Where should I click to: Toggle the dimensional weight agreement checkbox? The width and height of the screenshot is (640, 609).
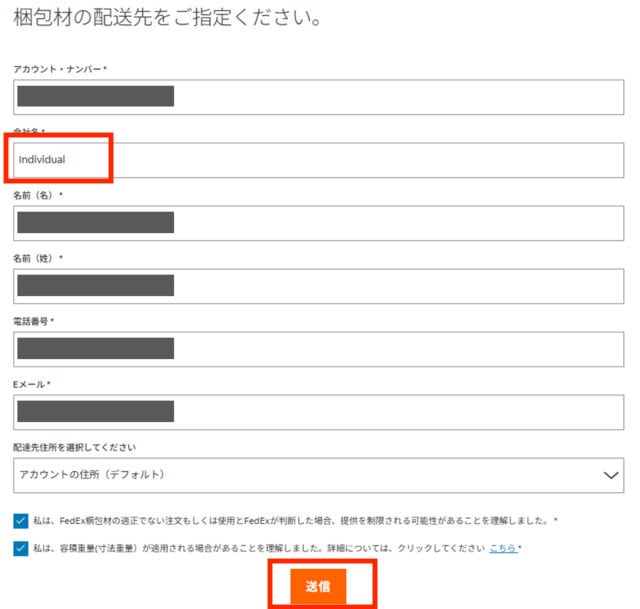click(x=22, y=548)
